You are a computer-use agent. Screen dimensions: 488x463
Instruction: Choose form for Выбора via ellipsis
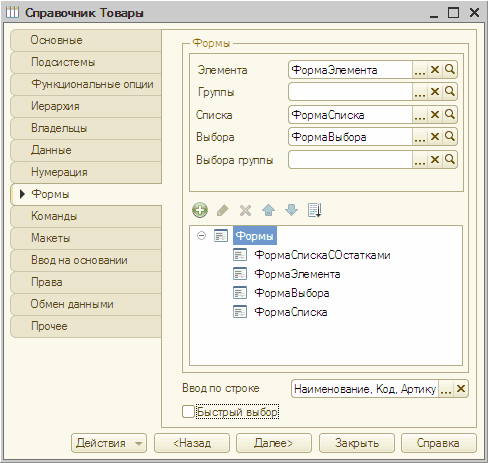click(x=420, y=137)
